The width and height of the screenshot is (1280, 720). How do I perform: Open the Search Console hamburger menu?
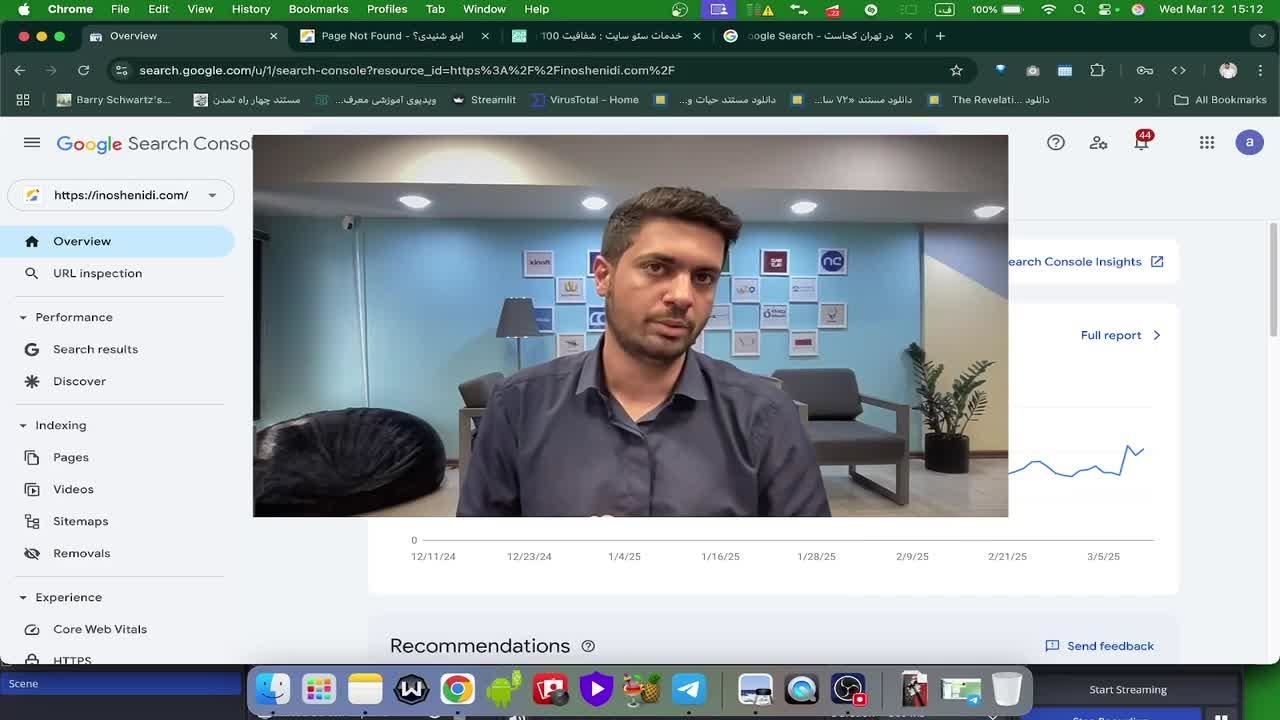click(x=32, y=143)
